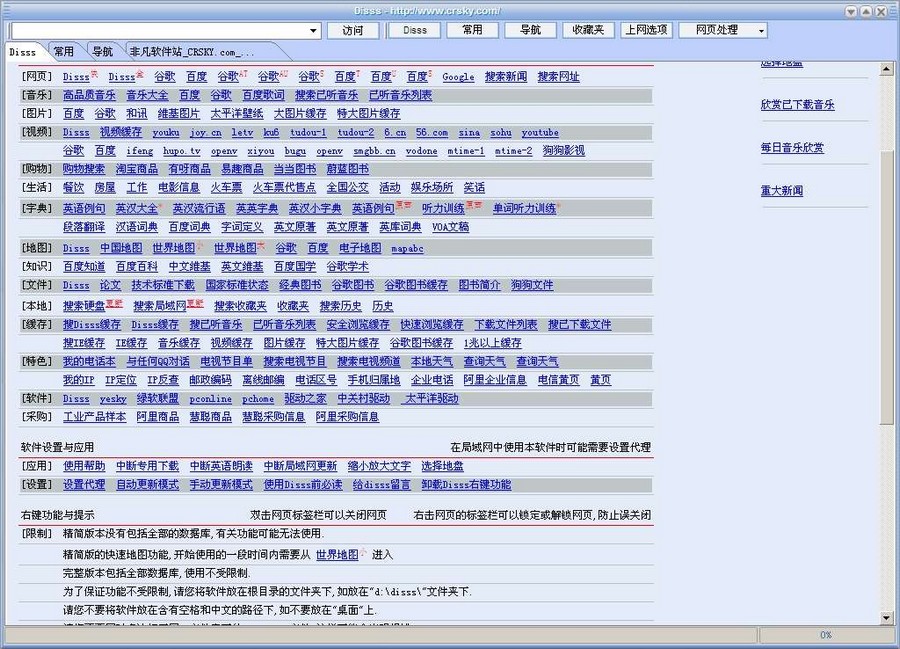Viewport: 900px width, 649px height.
Task: Click the 手机归属地 link
Action: 374,380
